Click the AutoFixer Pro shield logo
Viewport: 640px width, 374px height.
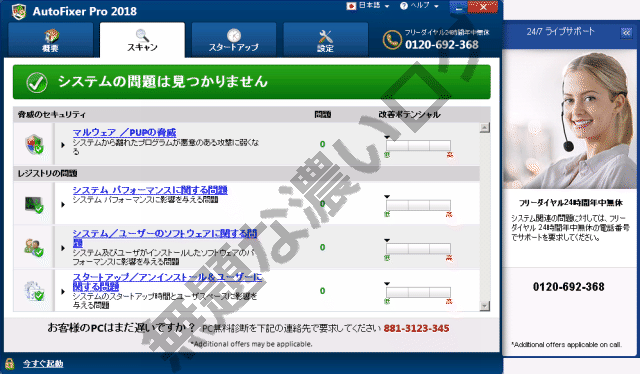pyautogui.click(x=19, y=11)
